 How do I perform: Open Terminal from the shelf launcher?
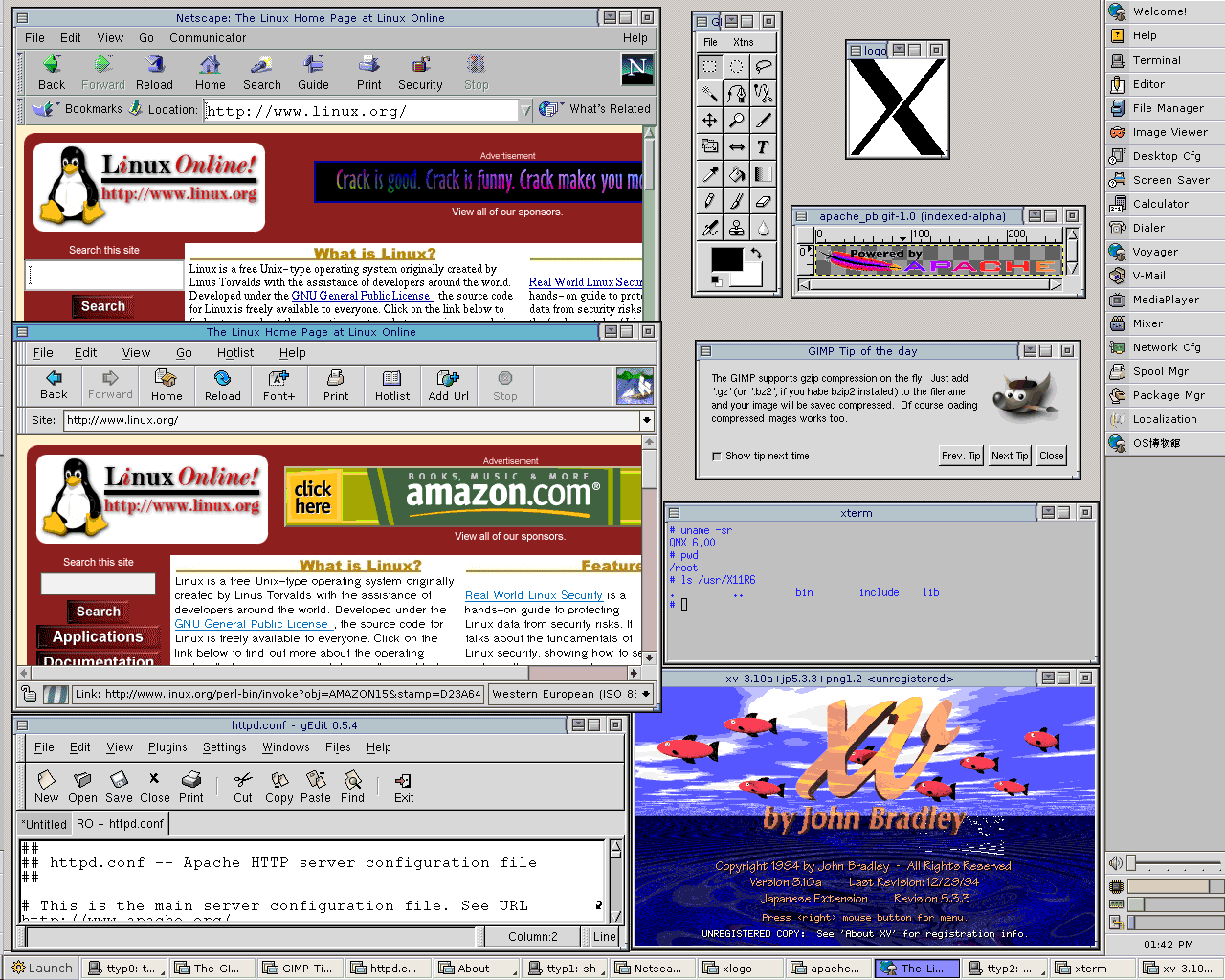pos(1165,60)
